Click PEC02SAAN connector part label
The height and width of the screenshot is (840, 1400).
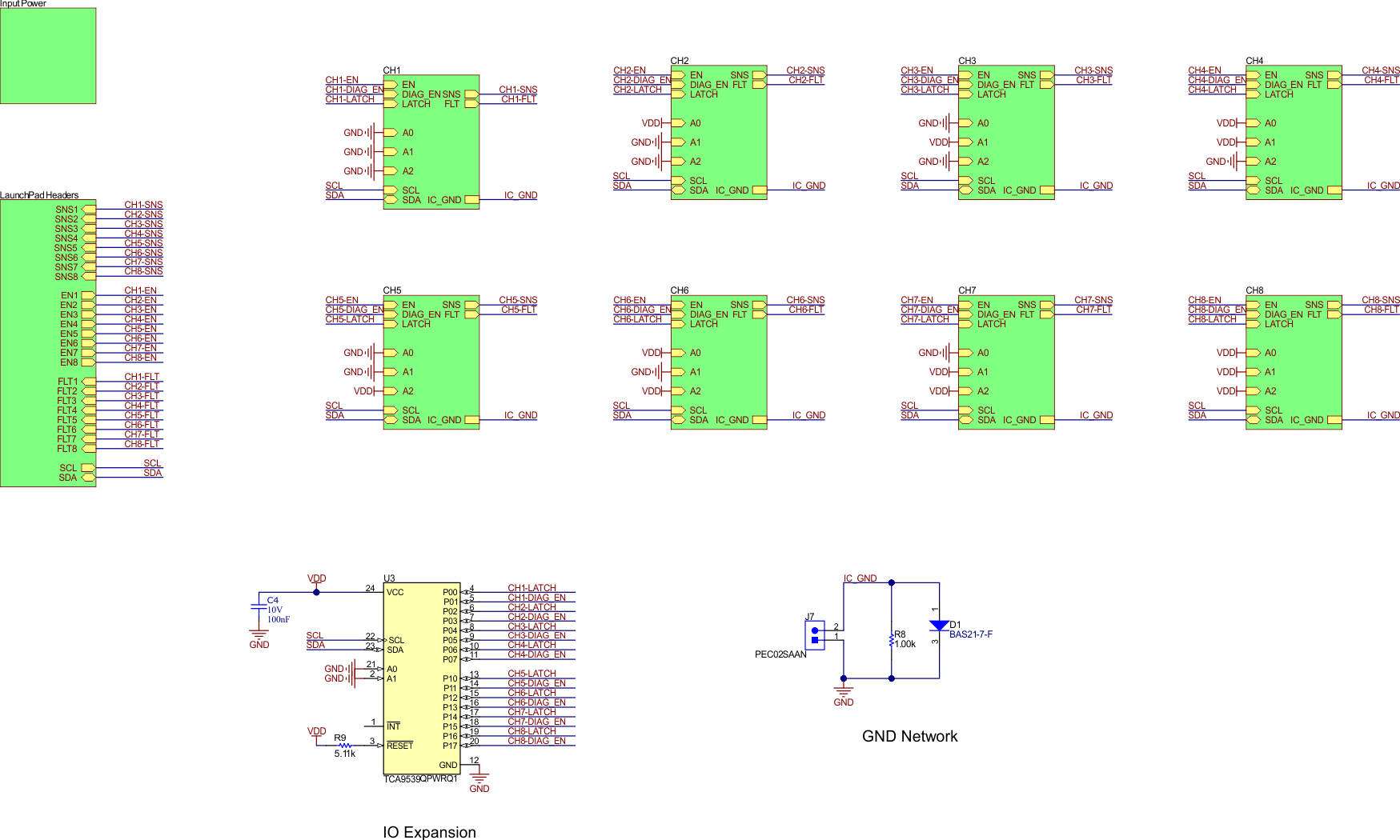[x=780, y=654]
